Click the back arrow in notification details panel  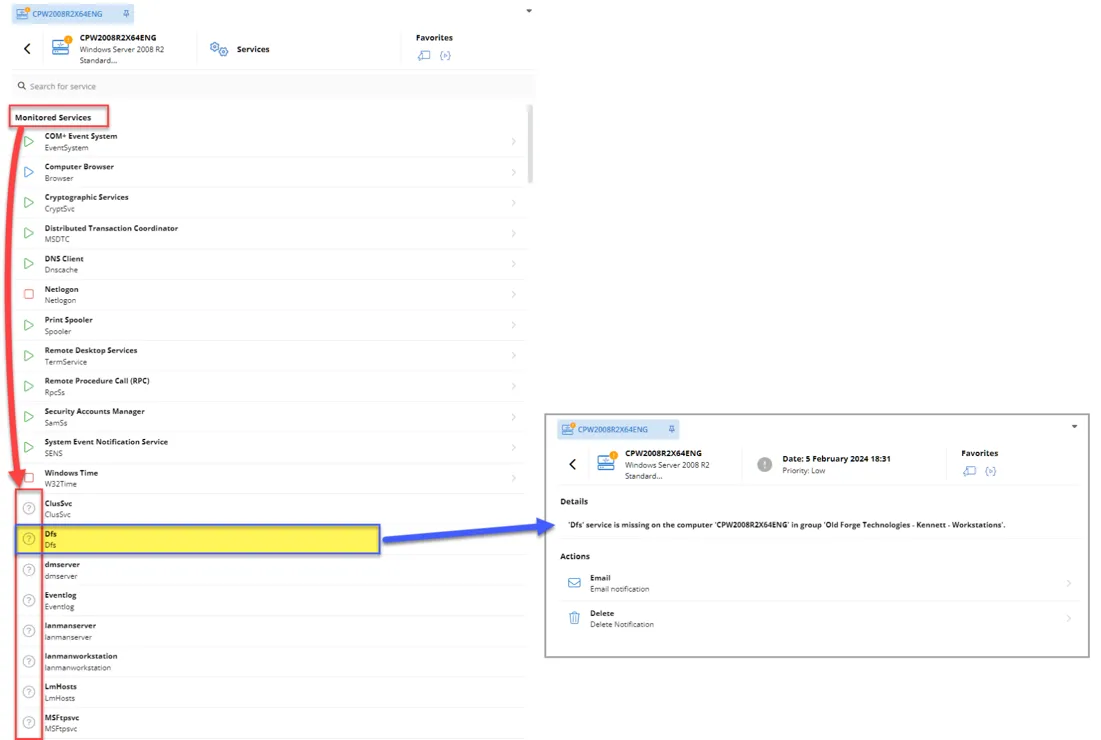(x=572, y=464)
